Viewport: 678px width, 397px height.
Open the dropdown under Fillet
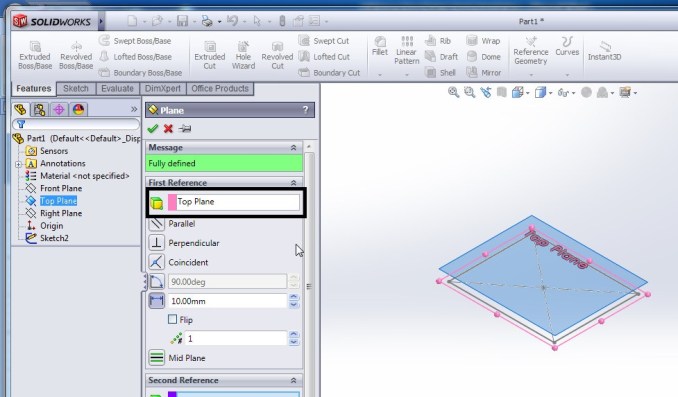coord(380,75)
